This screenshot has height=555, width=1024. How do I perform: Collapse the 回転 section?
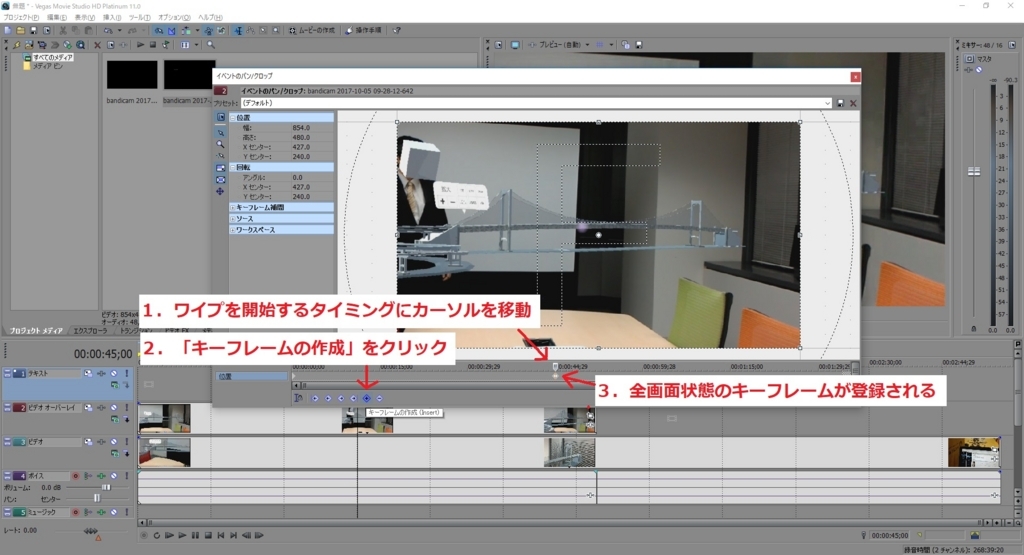tap(233, 167)
